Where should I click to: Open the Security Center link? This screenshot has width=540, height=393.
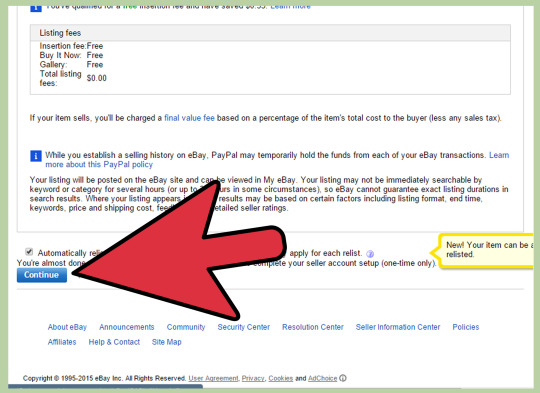coord(243,327)
